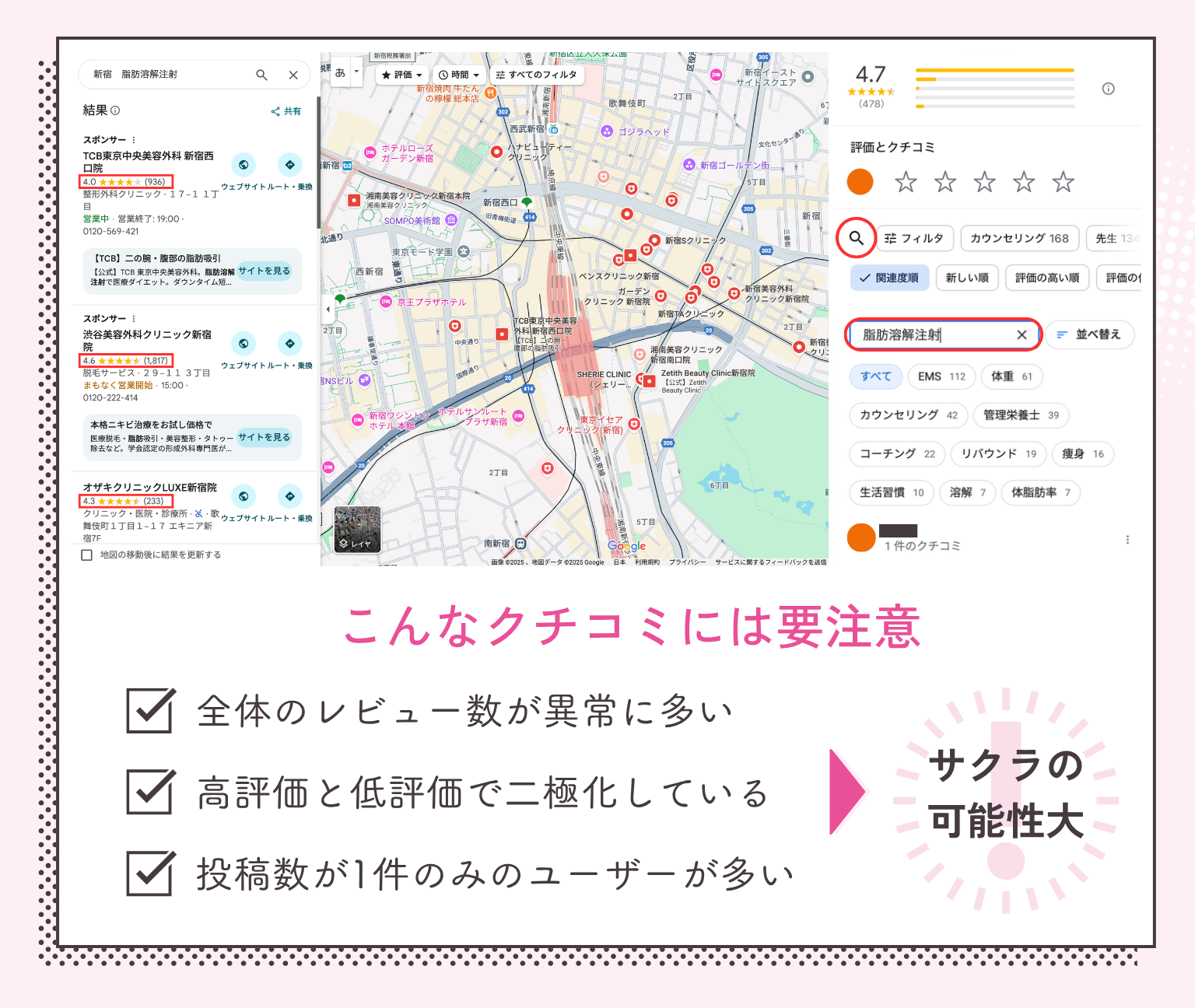Toggle the 体重 61 keyword chip
The width and height of the screenshot is (1195, 1008).
point(1011,376)
